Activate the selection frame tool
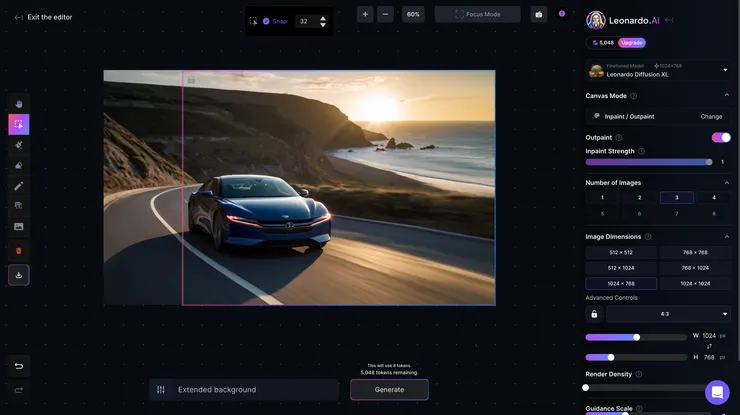 (x=18, y=124)
